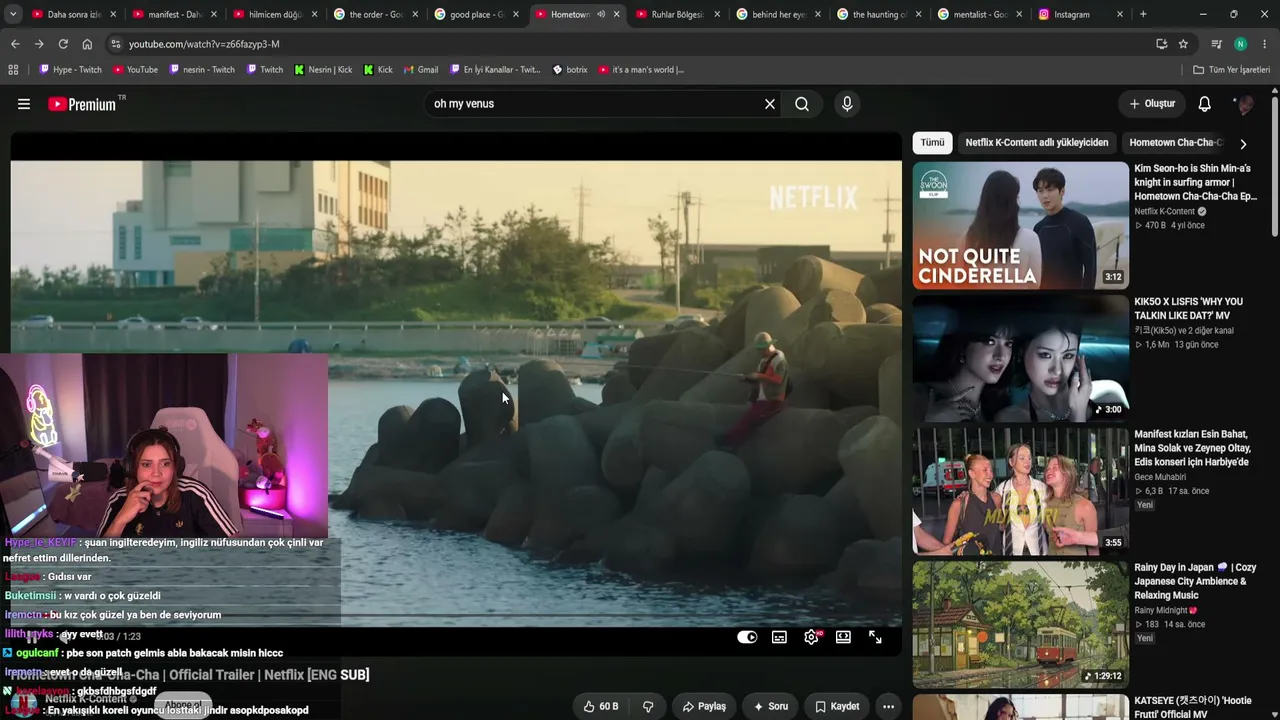Start voice search with the microphone icon

click(x=847, y=104)
